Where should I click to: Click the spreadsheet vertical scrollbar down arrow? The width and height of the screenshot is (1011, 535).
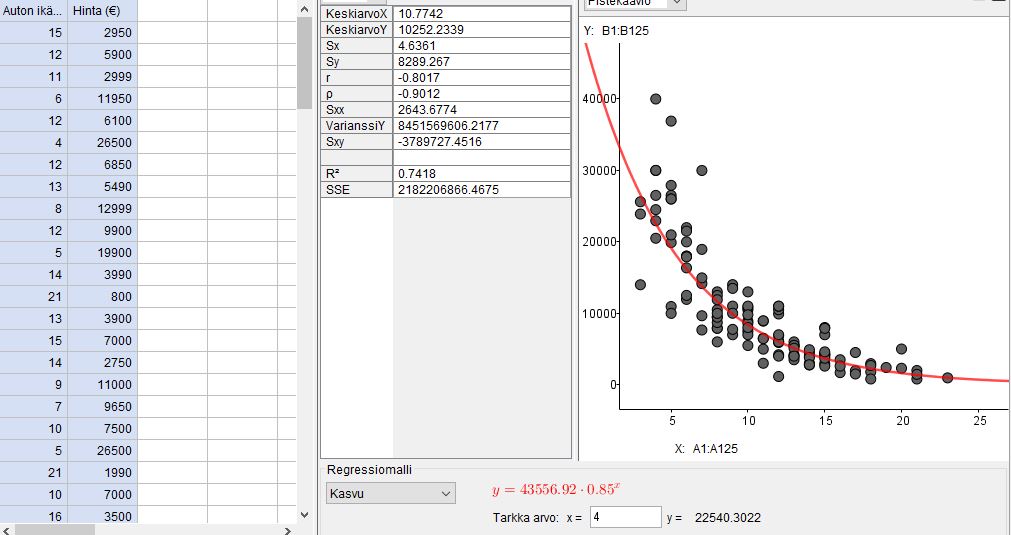click(305, 514)
